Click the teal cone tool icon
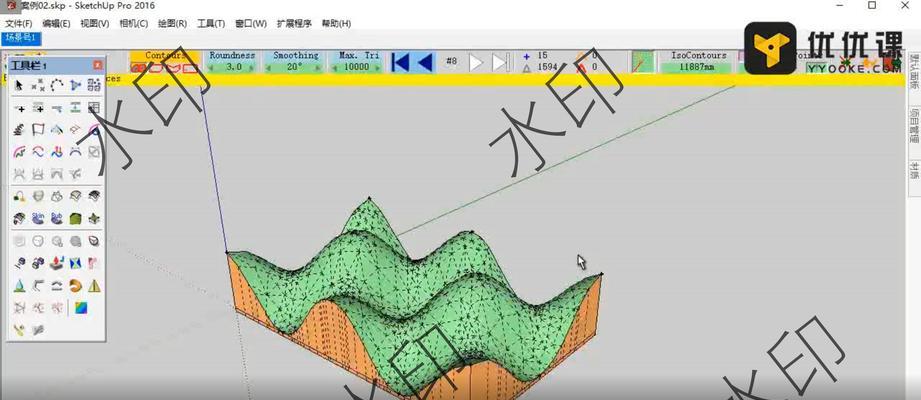This screenshot has width=921, height=400. (19, 285)
